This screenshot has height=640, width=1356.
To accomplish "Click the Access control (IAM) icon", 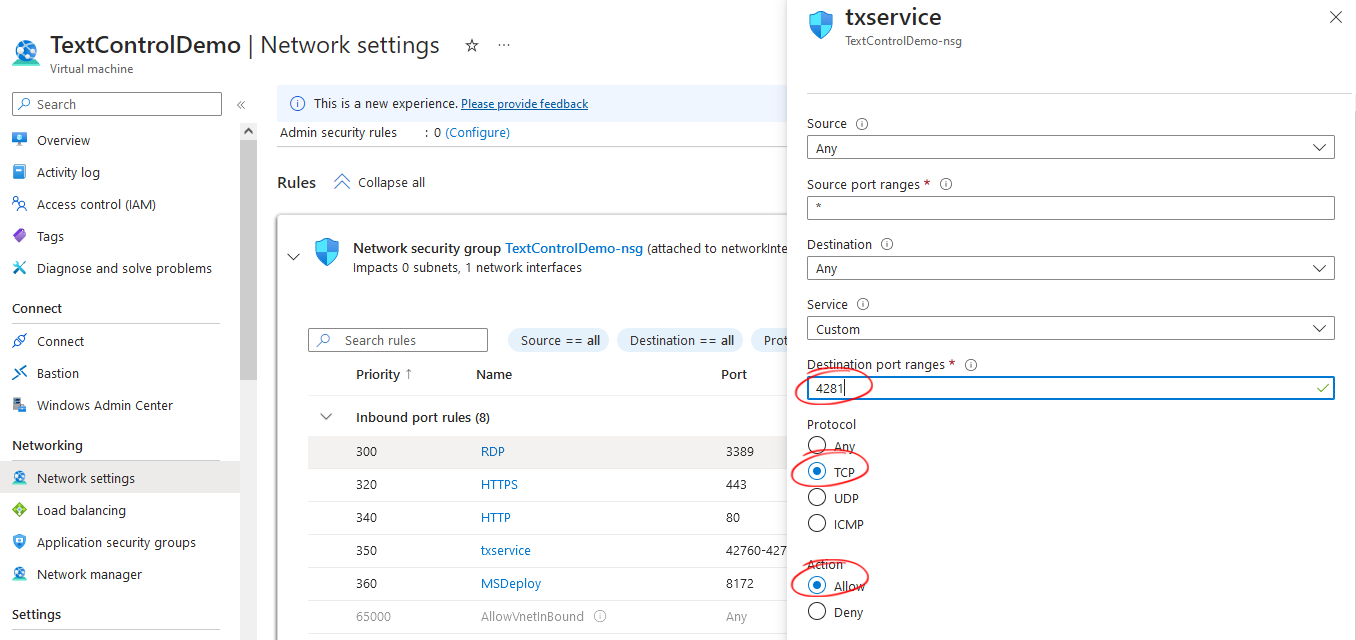I will (x=20, y=204).
